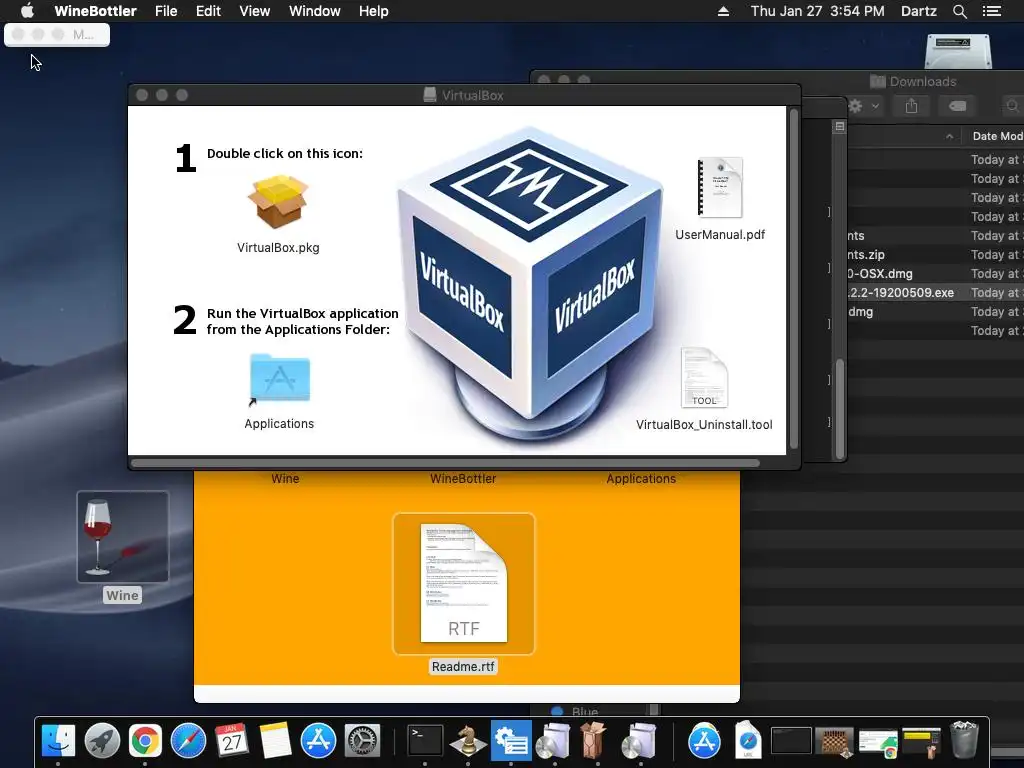Open the Trash in the dock
The height and width of the screenshot is (768, 1024).
coord(964,741)
